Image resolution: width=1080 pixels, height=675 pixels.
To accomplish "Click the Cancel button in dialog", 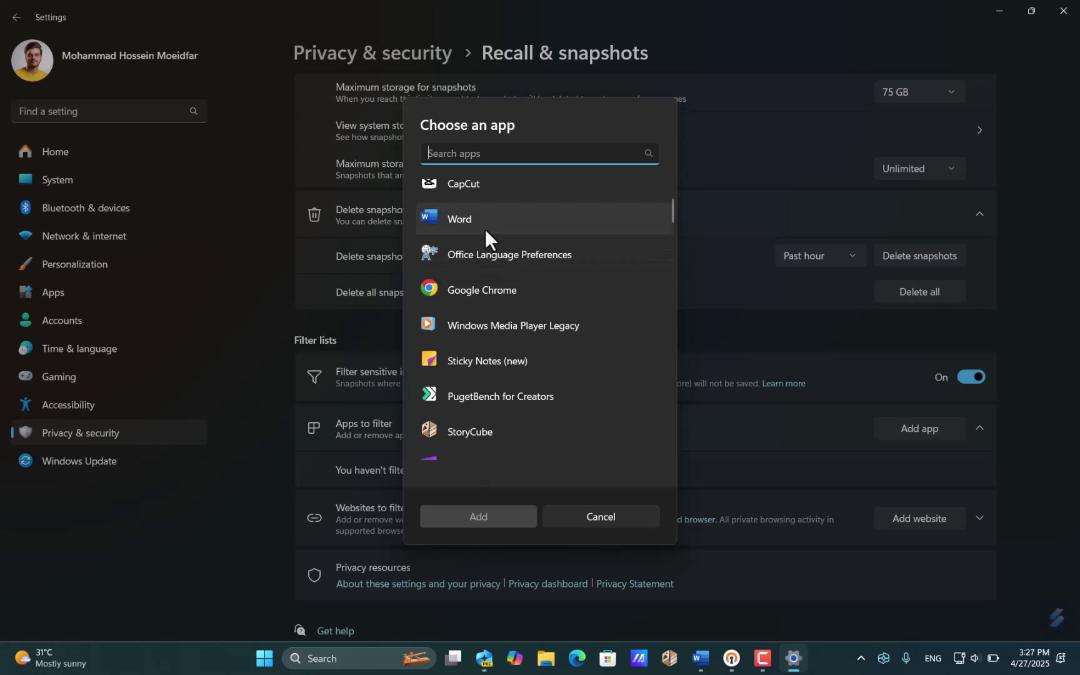I will (x=601, y=517).
